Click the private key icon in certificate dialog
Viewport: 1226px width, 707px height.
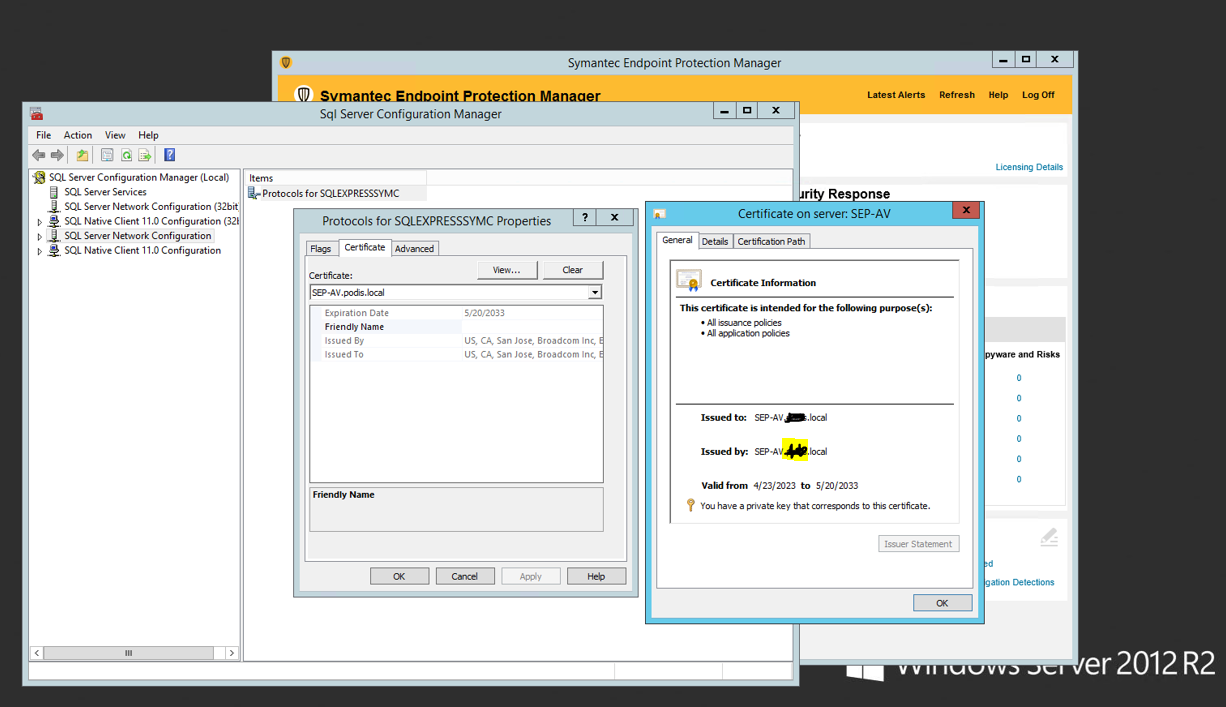pos(690,505)
